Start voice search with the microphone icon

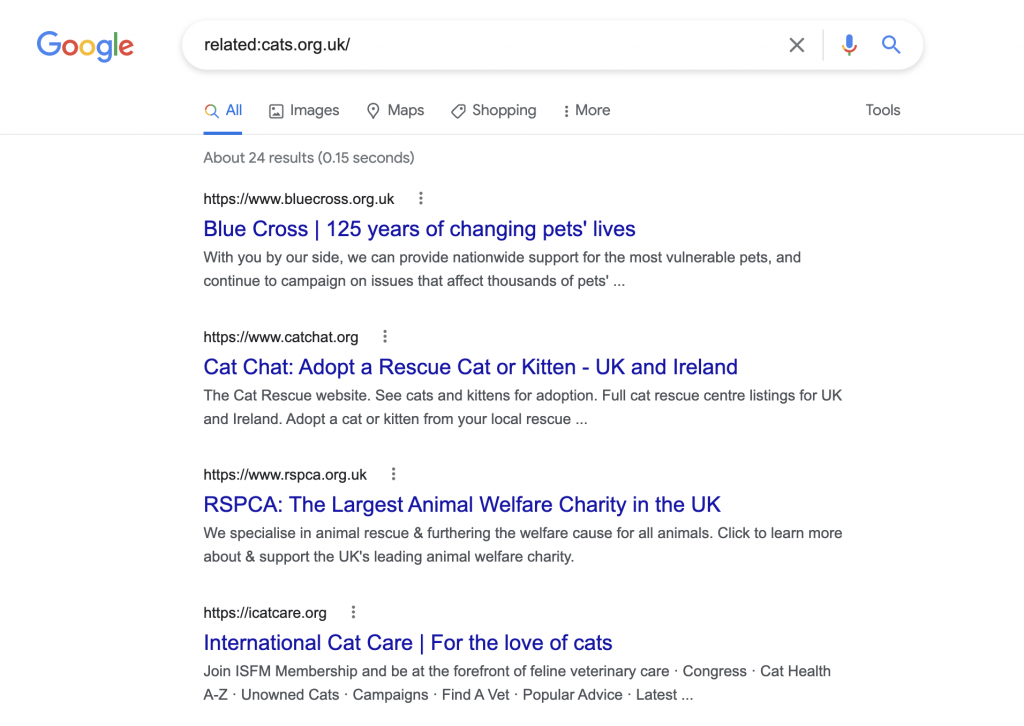[x=849, y=45]
